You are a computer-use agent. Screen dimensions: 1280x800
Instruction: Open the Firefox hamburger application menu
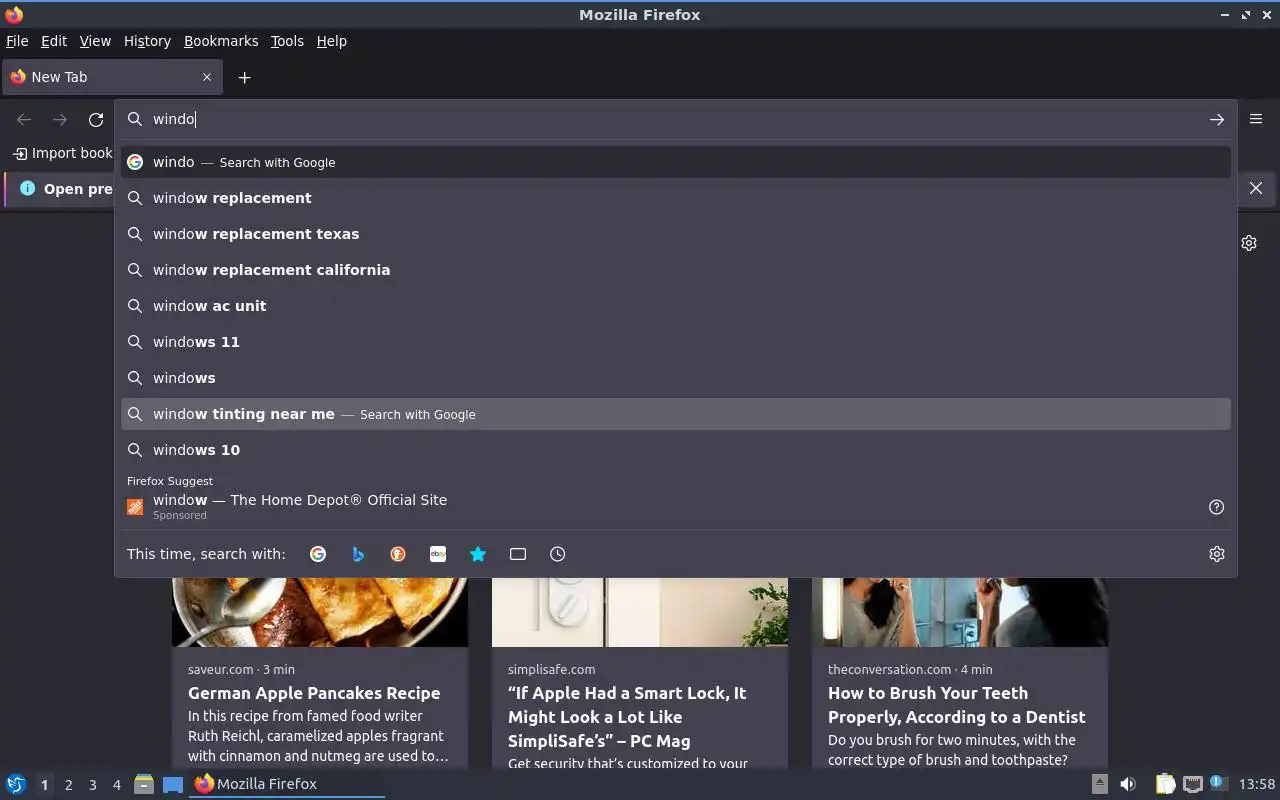[1256, 118]
